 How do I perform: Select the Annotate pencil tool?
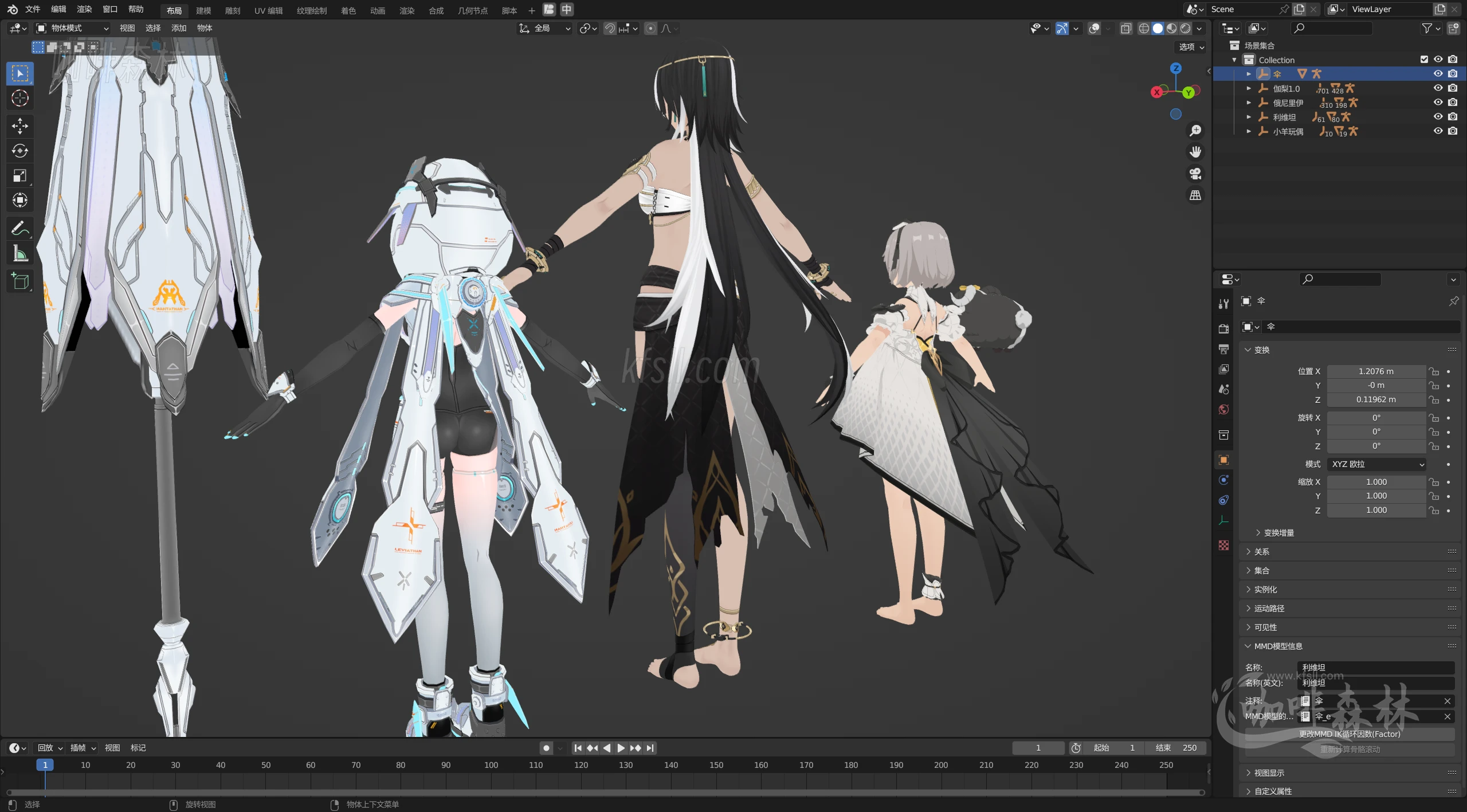[20, 228]
